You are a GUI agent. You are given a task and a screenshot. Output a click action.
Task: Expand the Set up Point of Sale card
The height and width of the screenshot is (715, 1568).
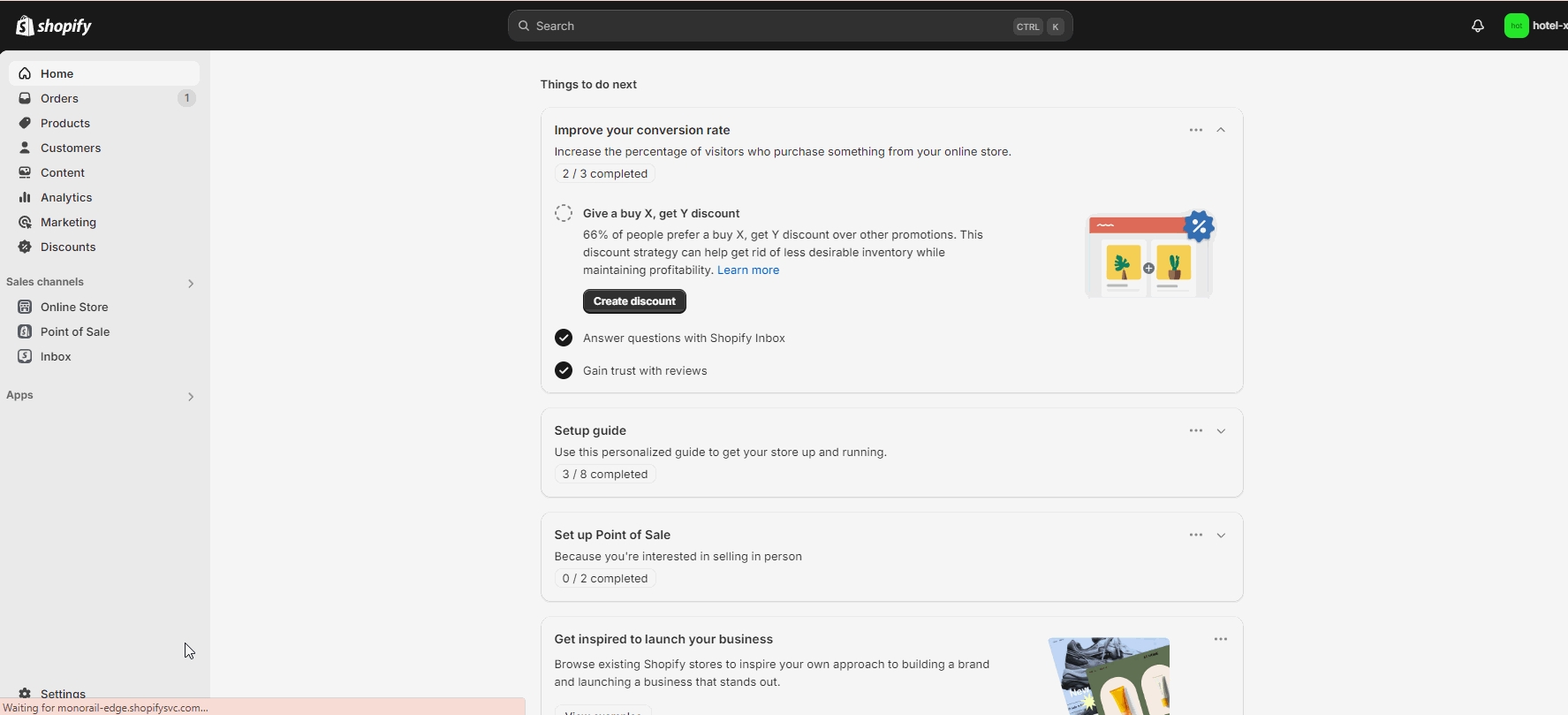1221,536
